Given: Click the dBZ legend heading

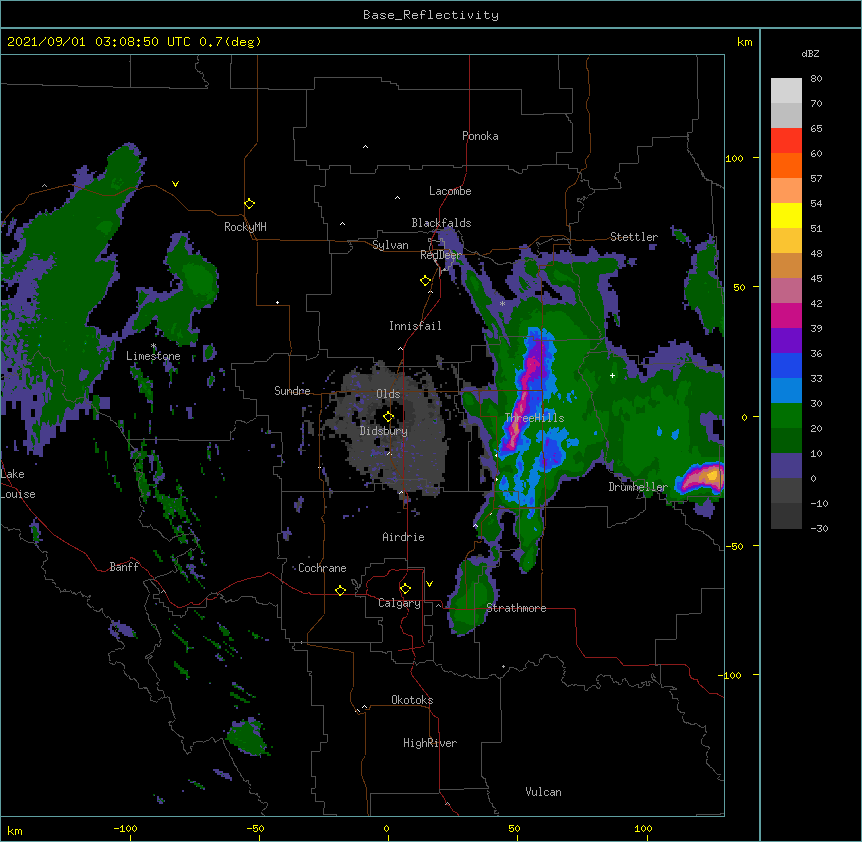Looking at the screenshot, I should 810,53.
